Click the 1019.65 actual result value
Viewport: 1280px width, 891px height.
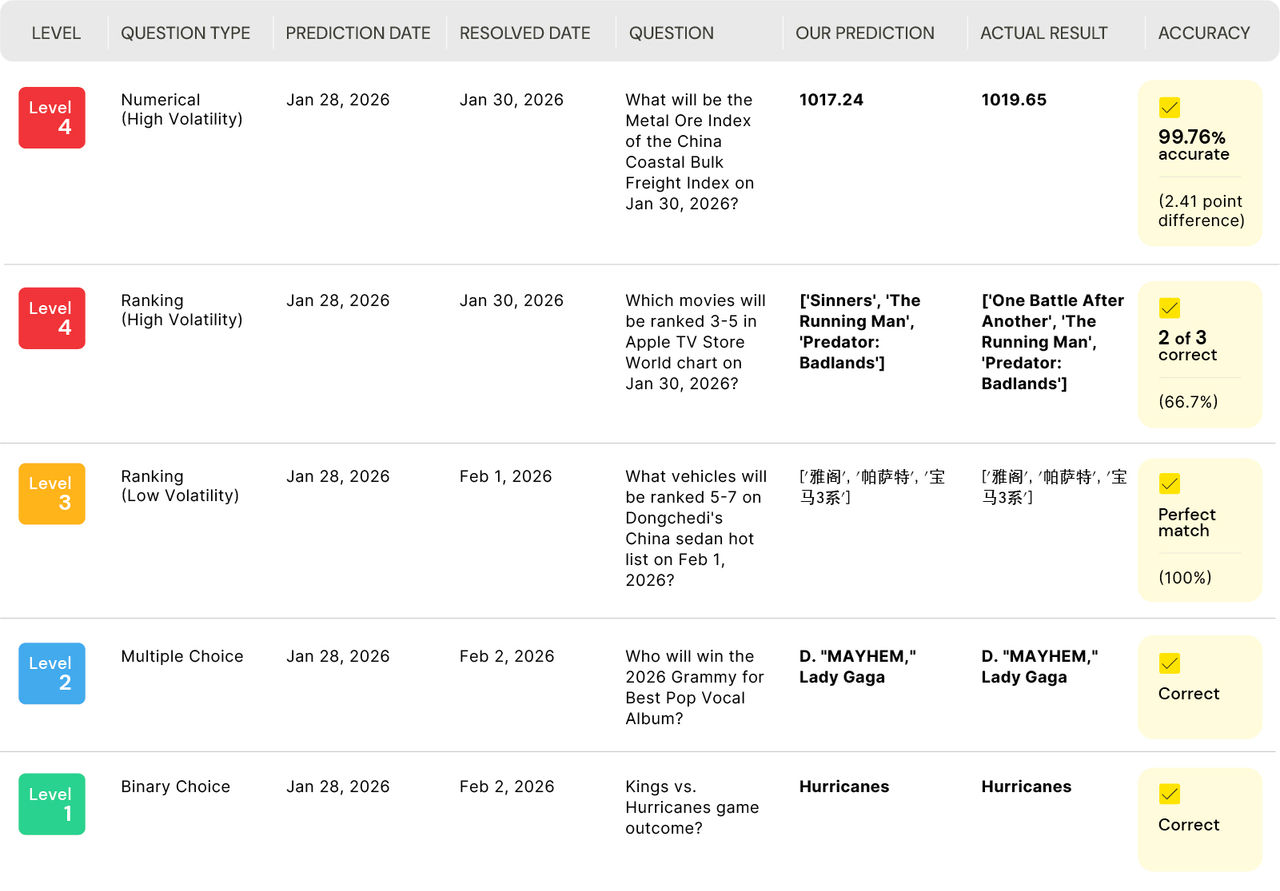pos(1014,100)
